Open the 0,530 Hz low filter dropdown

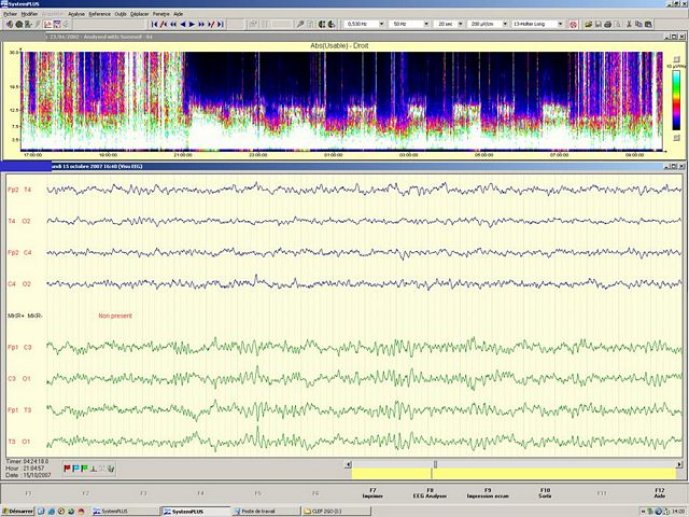[x=381, y=24]
